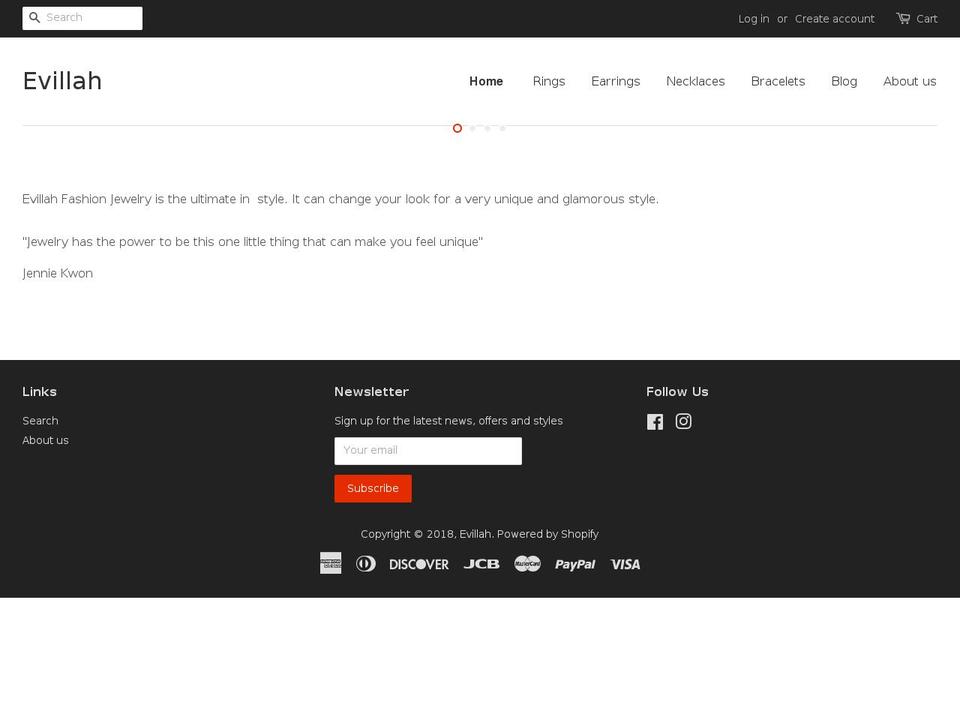This screenshot has height=720, width=960.
Task: Click the Links footer heading
Action: click(x=39, y=392)
